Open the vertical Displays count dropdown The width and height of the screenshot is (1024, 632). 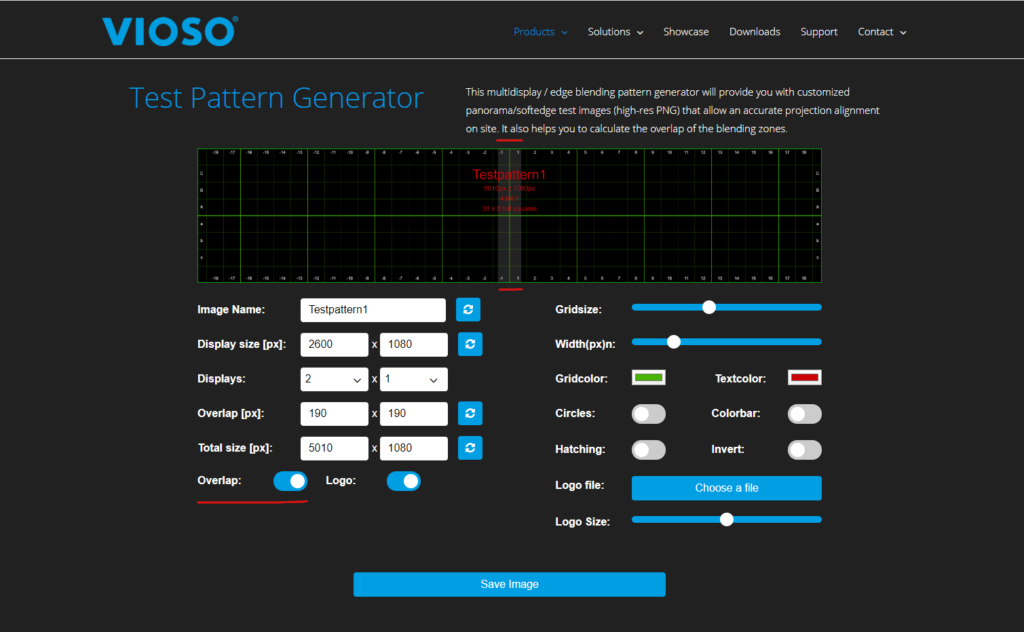[x=413, y=380]
